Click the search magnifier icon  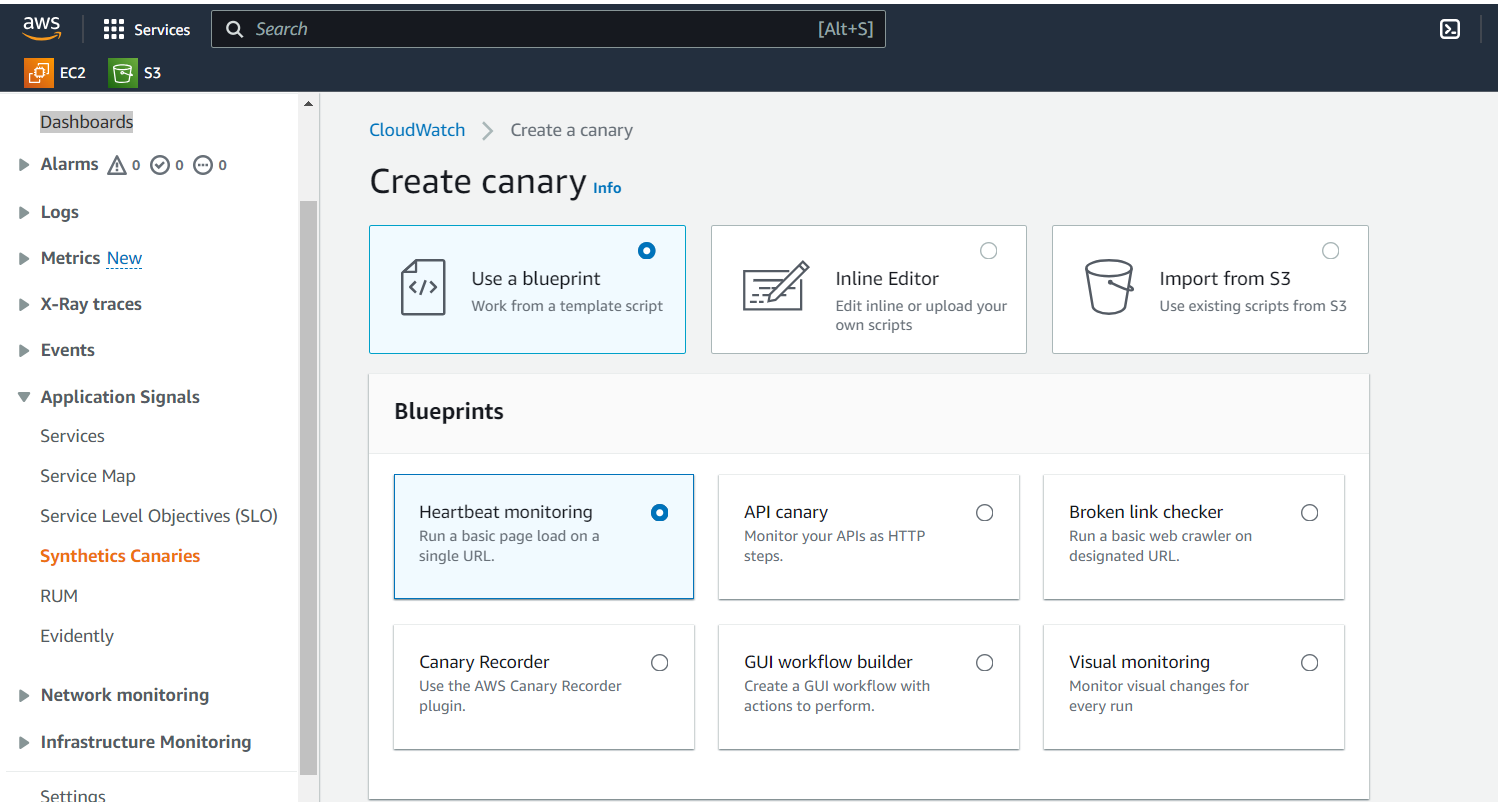point(235,29)
